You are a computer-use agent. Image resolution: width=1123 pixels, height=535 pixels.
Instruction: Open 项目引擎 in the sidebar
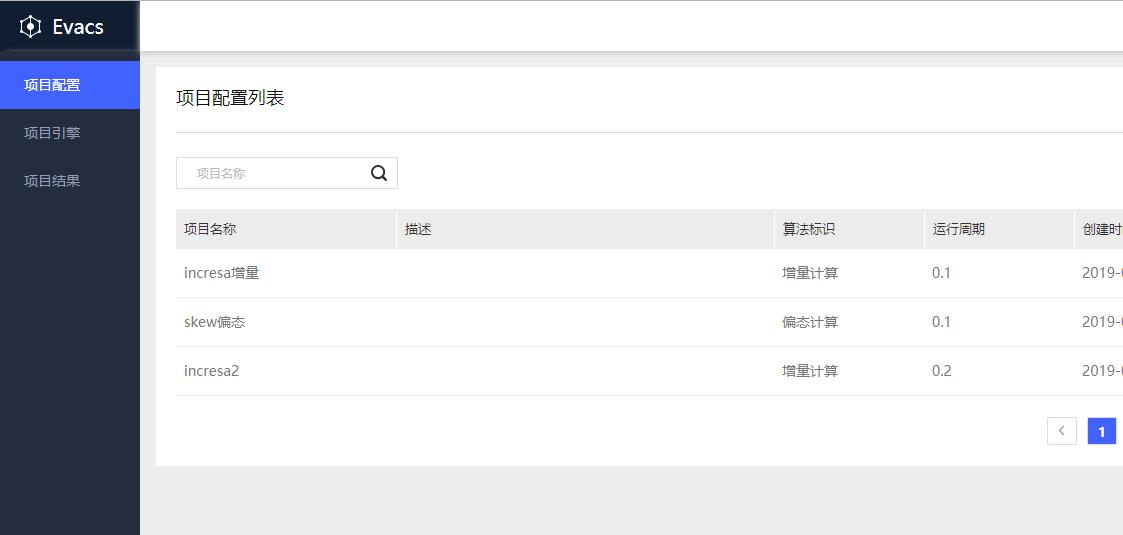tap(52, 133)
